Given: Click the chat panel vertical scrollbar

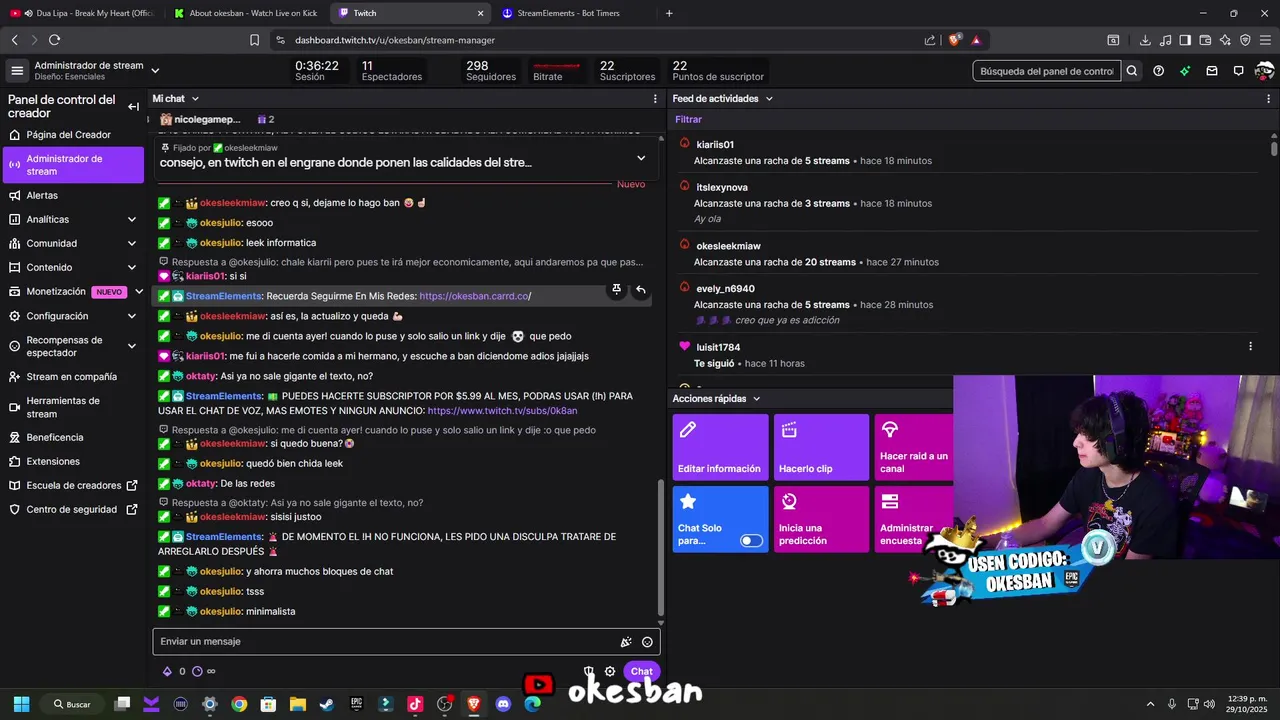Looking at the screenshot, I should 660,548.
